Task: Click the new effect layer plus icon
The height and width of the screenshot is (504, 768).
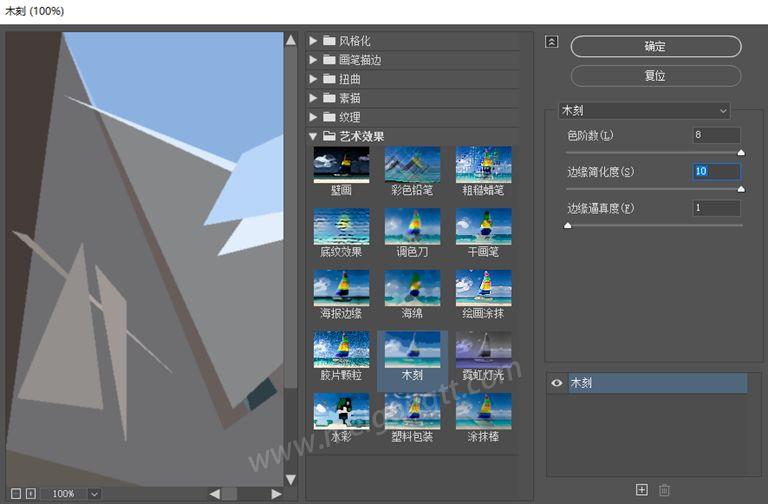Action: point(642,489)
